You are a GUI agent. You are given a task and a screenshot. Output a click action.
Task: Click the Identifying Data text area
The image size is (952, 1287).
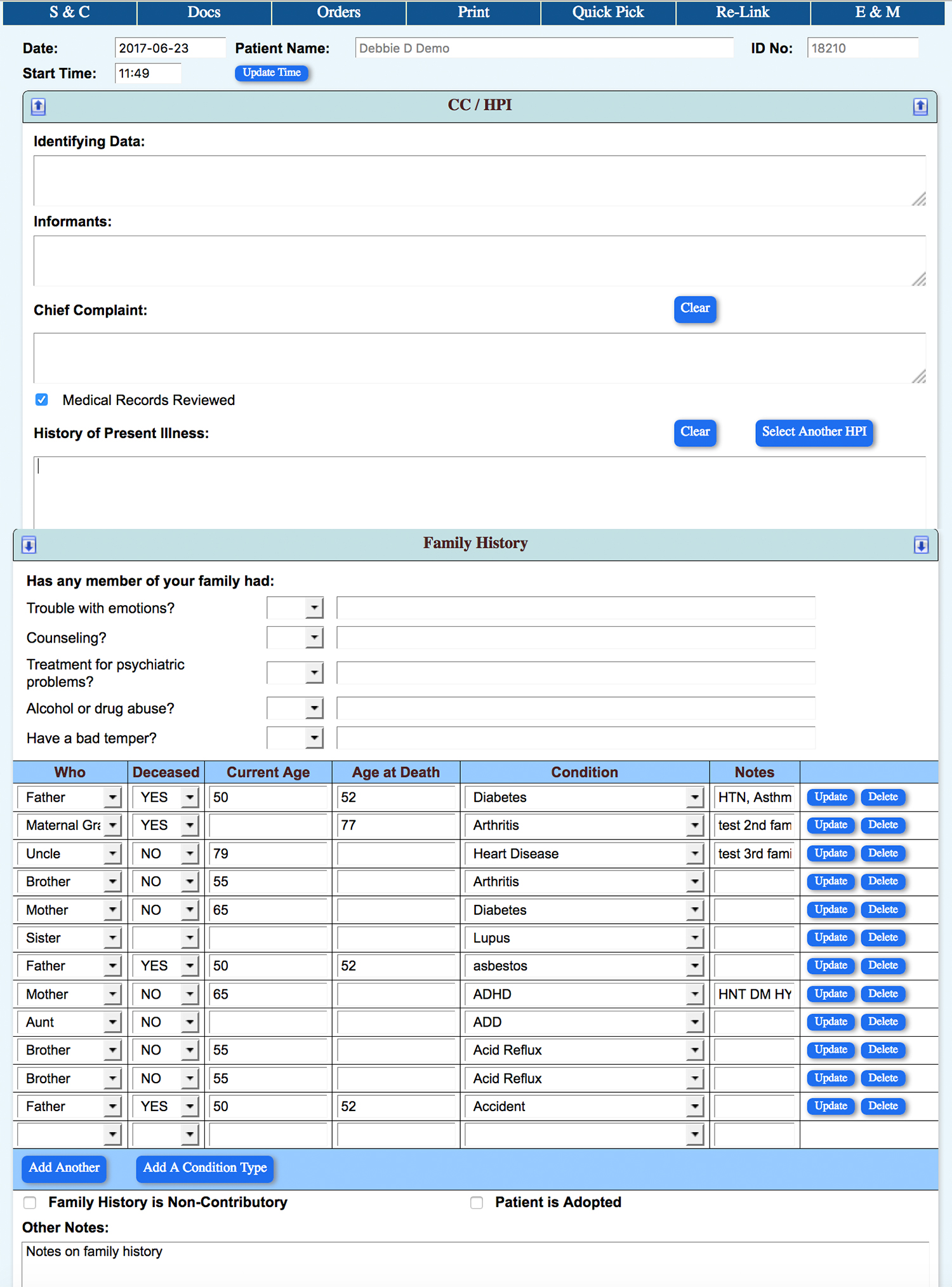coord(480,181)
